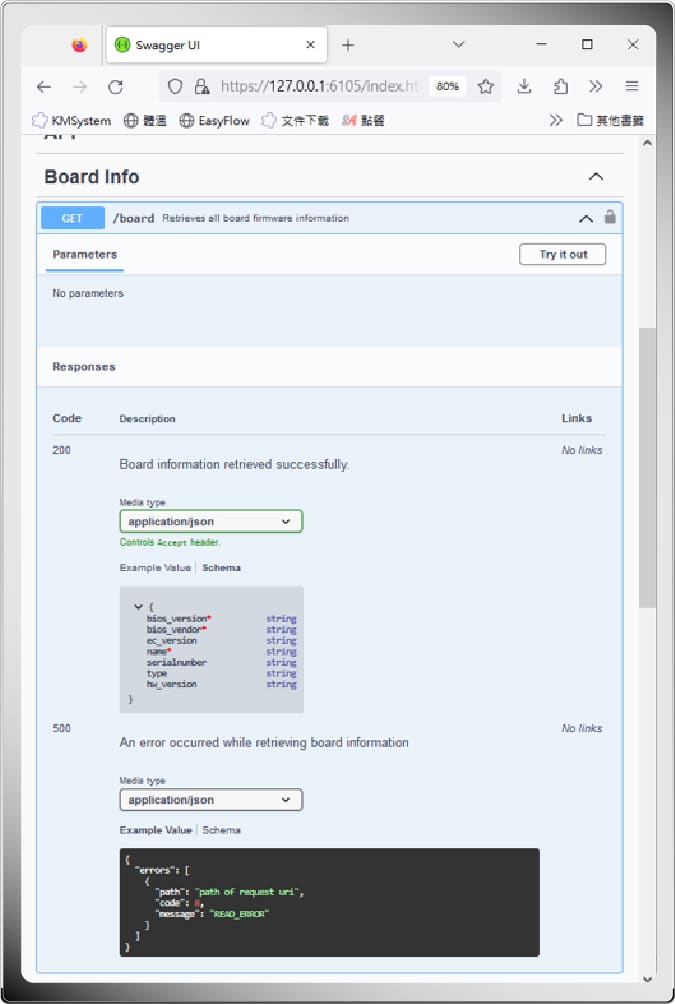Collapse the Board Info section
The height and width of the screenshot is (1004, 675).
pyautogui.click(x=596, y=177)
